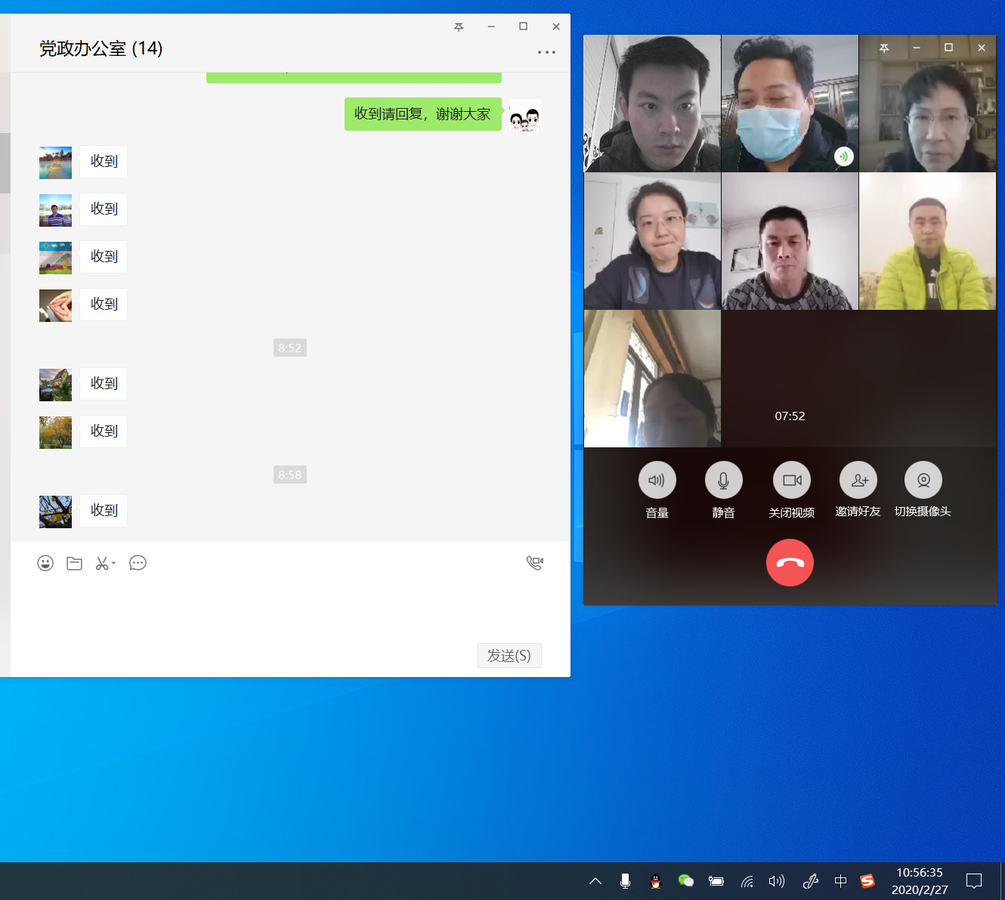Click 邀请好友 to invite friends
Viewport: 1005px width, 900px height.
pos(858,479)
